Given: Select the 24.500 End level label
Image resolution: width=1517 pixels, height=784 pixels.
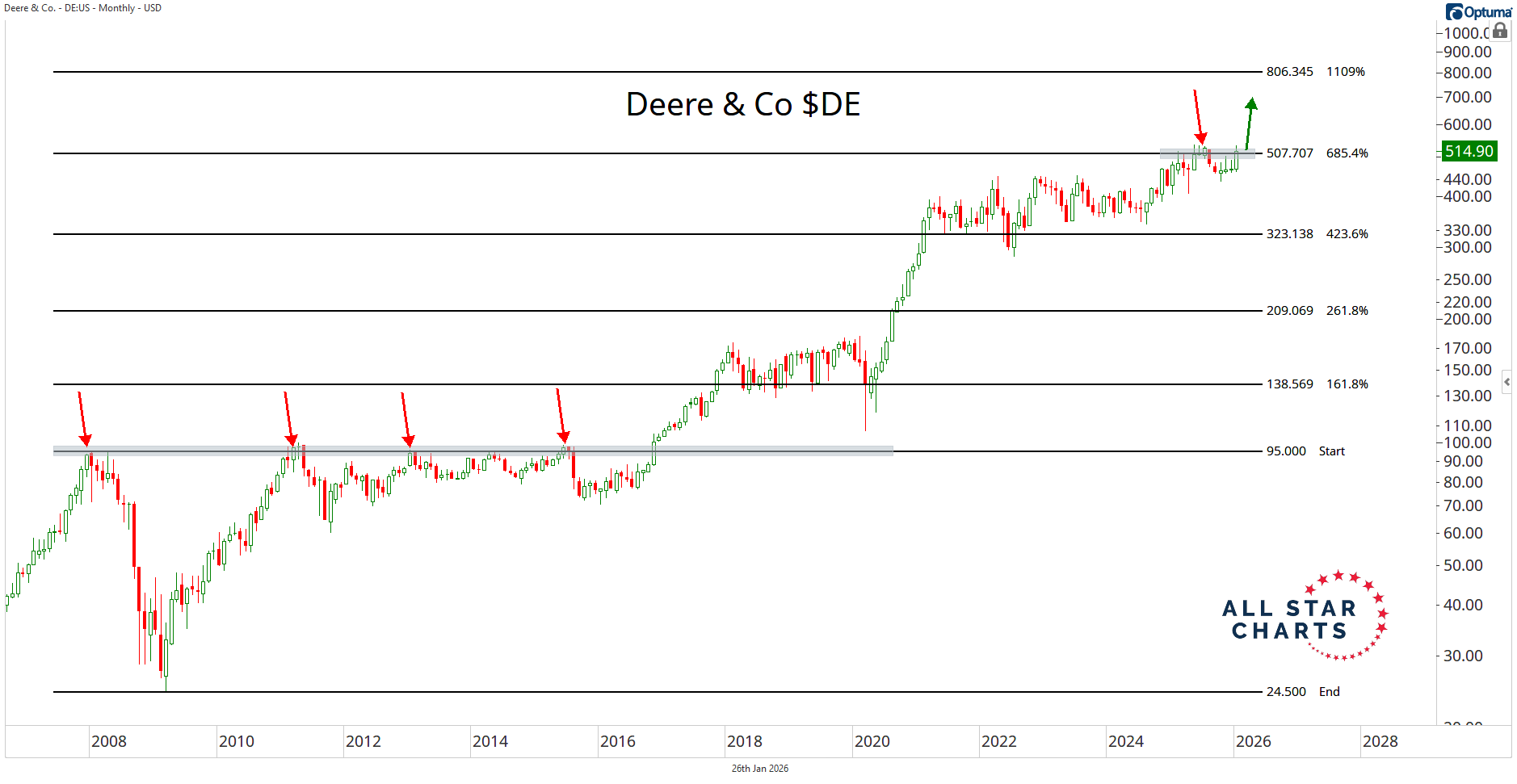Looking at the screenshot, I should point(1302,692).
